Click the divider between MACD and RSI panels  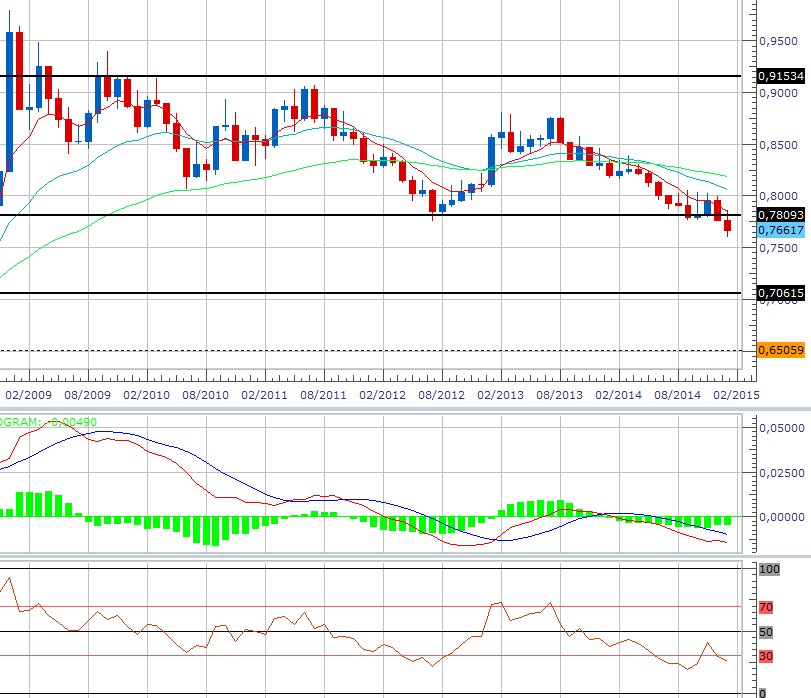pos(405,556)
